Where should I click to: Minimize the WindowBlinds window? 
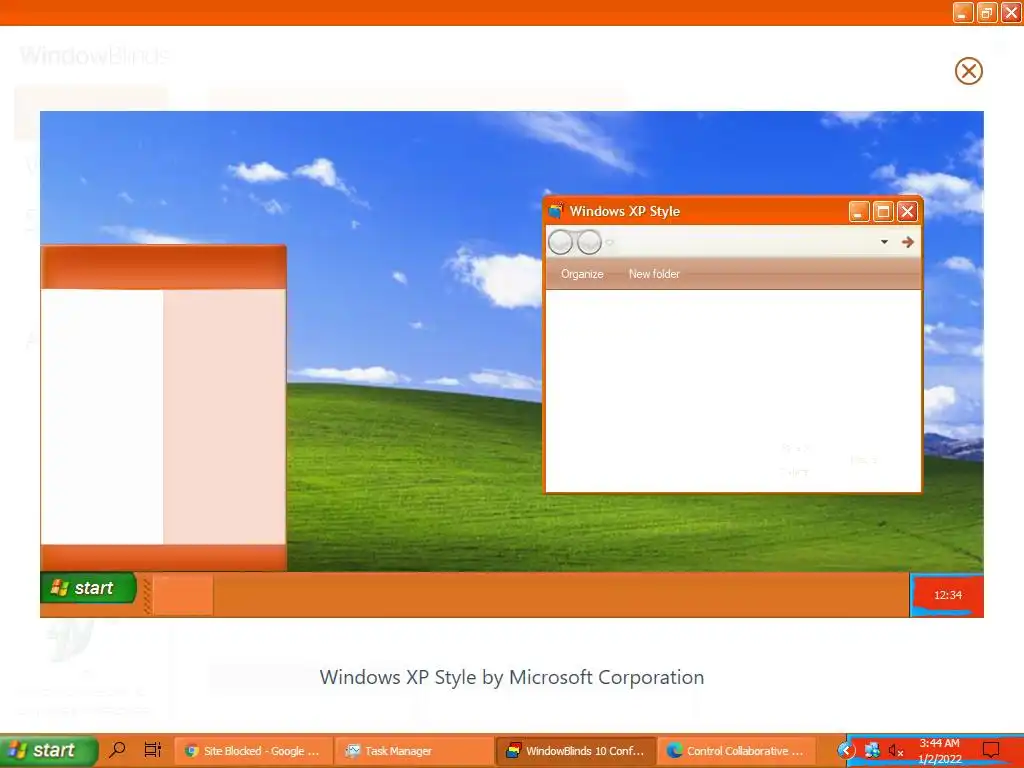point(963,12)
